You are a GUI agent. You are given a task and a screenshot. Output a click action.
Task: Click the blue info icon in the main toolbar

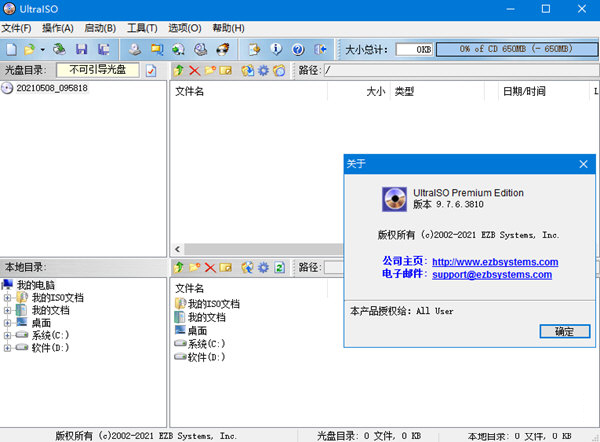[276, 48]
